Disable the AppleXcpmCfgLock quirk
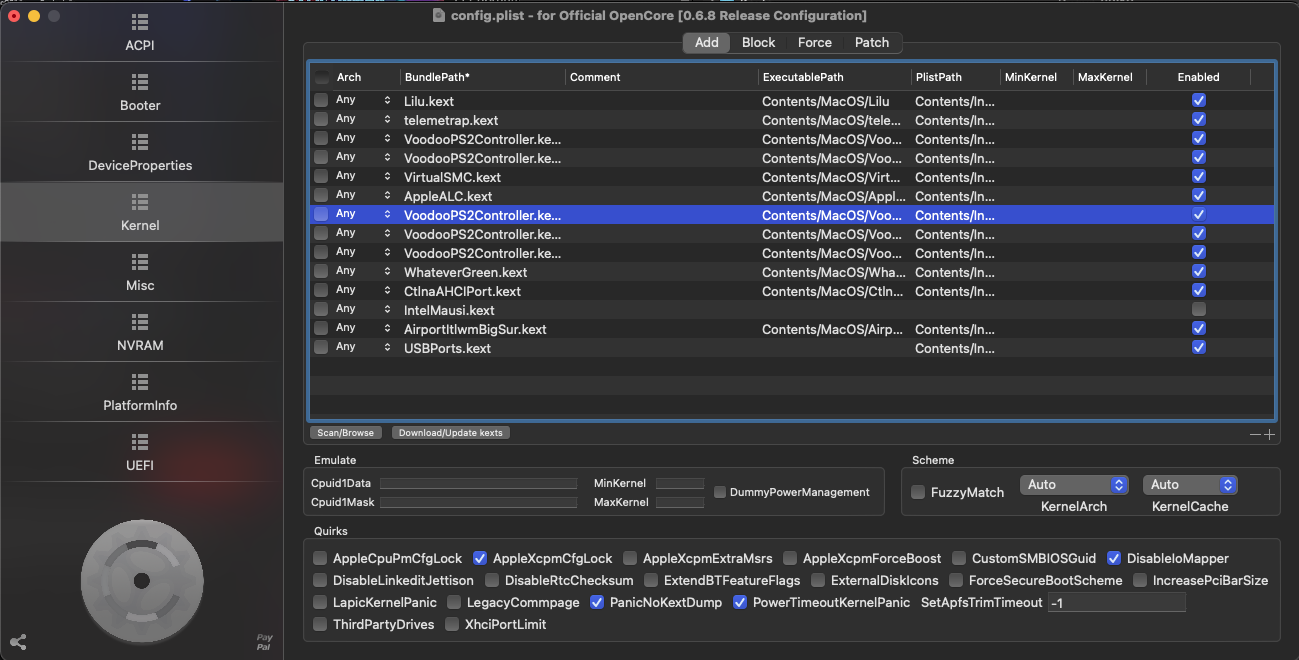The image size is (1299, 660). [480, 558]
